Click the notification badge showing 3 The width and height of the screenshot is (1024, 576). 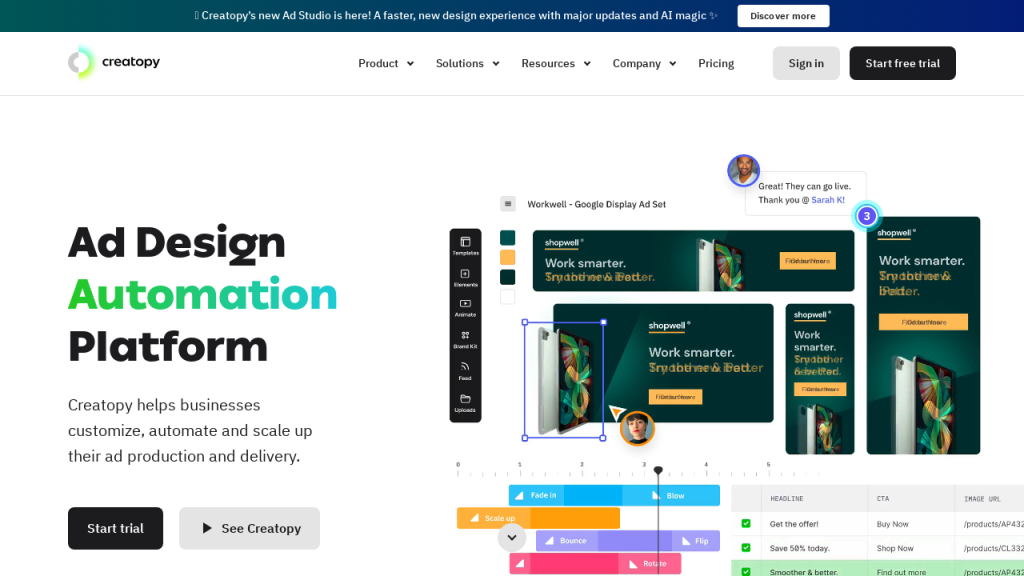point(867,216)
